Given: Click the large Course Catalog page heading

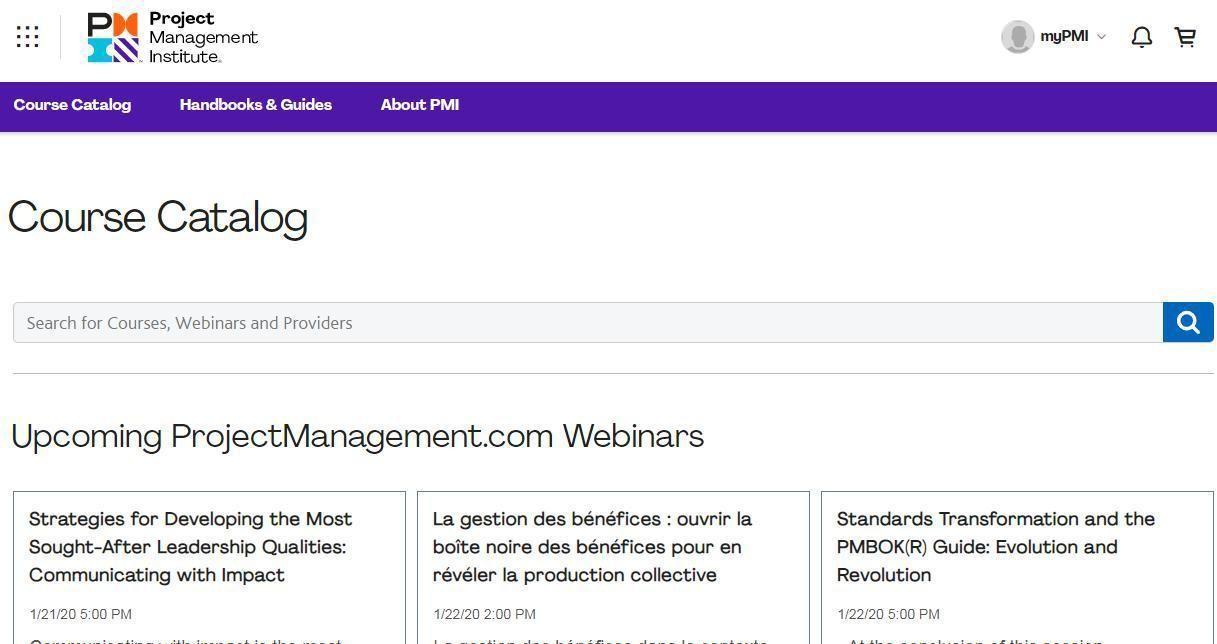Looking at the screenshot, I should [x=158, y=218].
